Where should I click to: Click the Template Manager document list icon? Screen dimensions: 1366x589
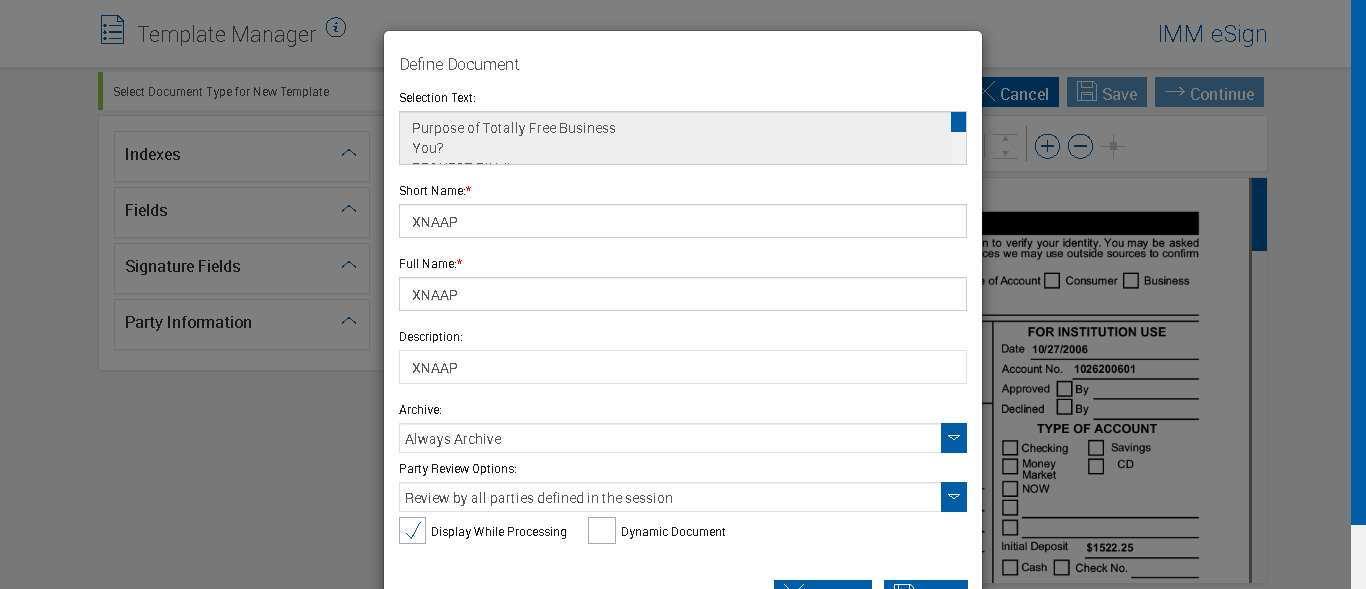[113, 30]
